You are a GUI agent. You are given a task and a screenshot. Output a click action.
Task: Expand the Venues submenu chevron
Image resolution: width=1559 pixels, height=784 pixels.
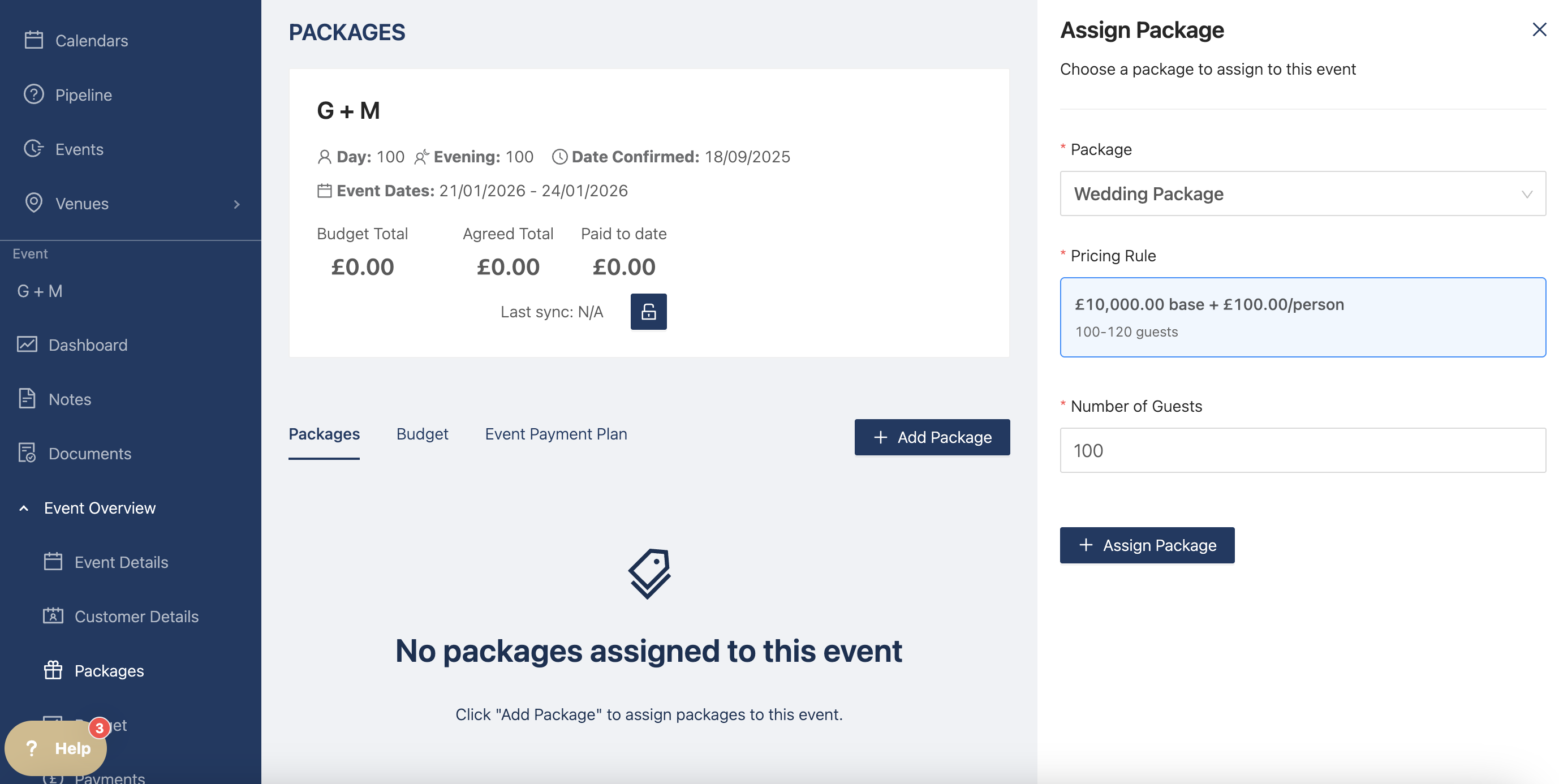click(236, 204)
